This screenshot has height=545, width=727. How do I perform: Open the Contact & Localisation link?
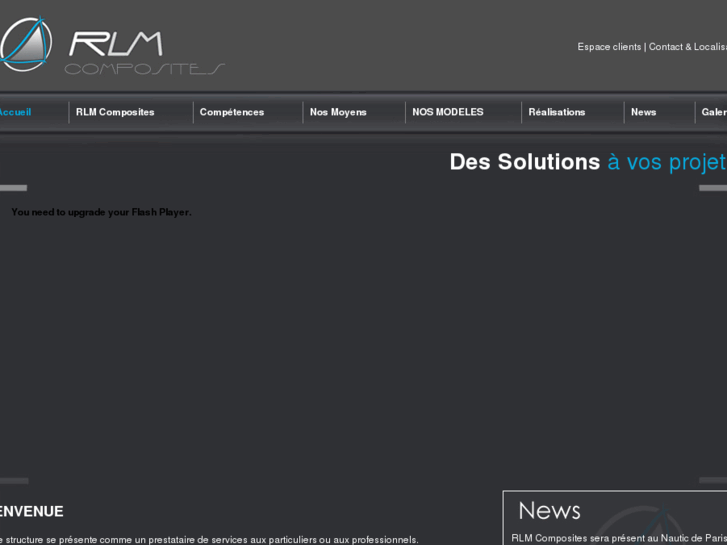coord(688,47)
